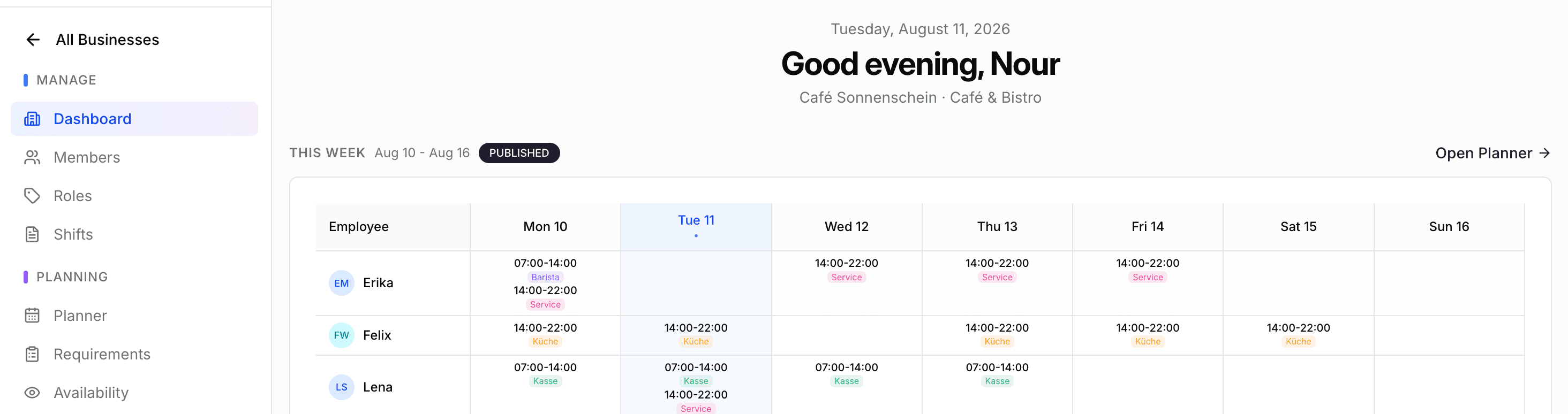Click the Planner calendar icon

point(32,316)
